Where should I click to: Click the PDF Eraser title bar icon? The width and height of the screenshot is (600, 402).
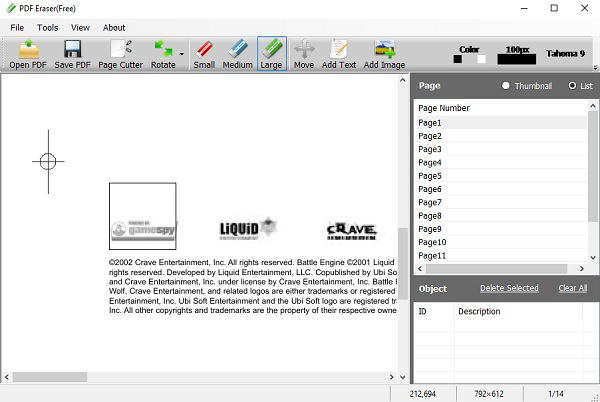(x=11, y=8)
